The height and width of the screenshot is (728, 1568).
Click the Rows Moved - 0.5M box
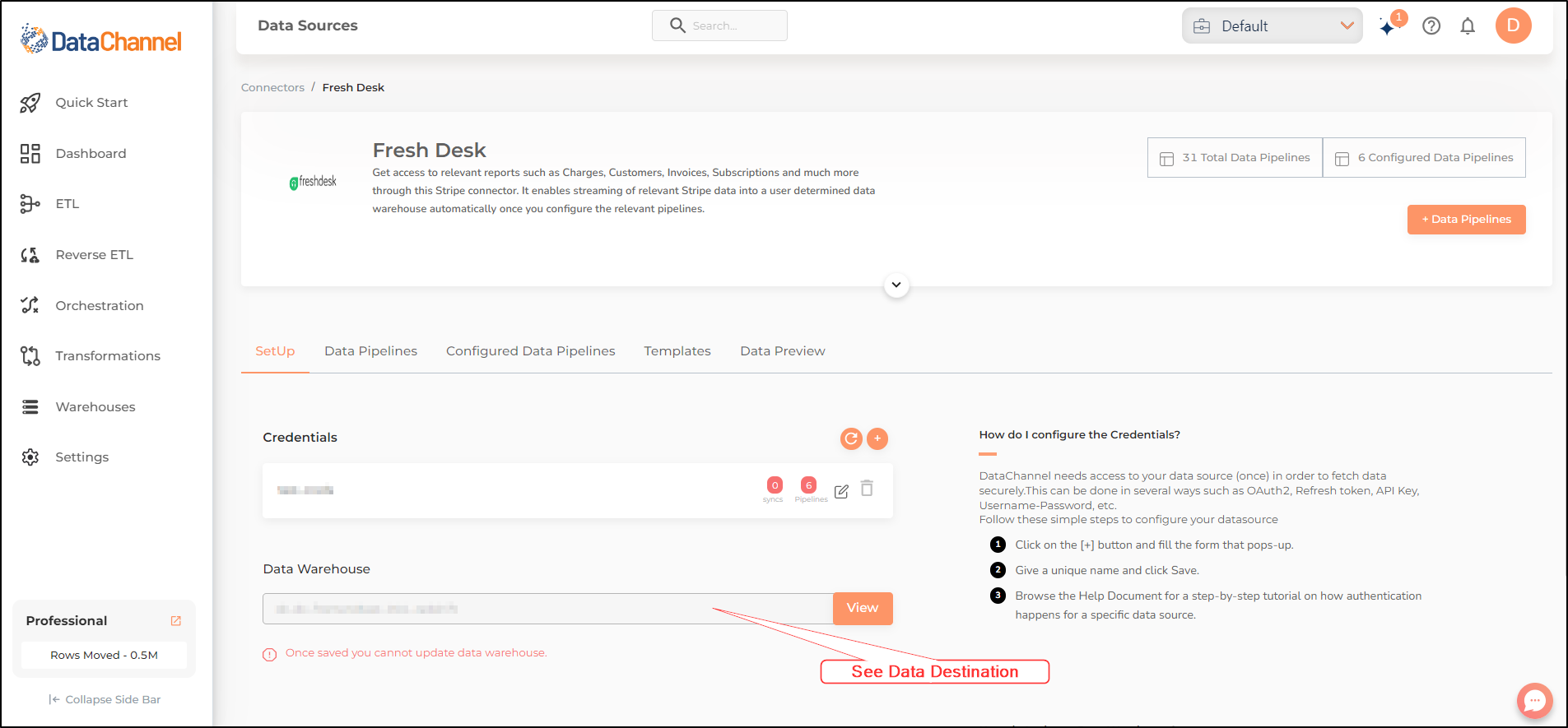(x=104, y=656)
